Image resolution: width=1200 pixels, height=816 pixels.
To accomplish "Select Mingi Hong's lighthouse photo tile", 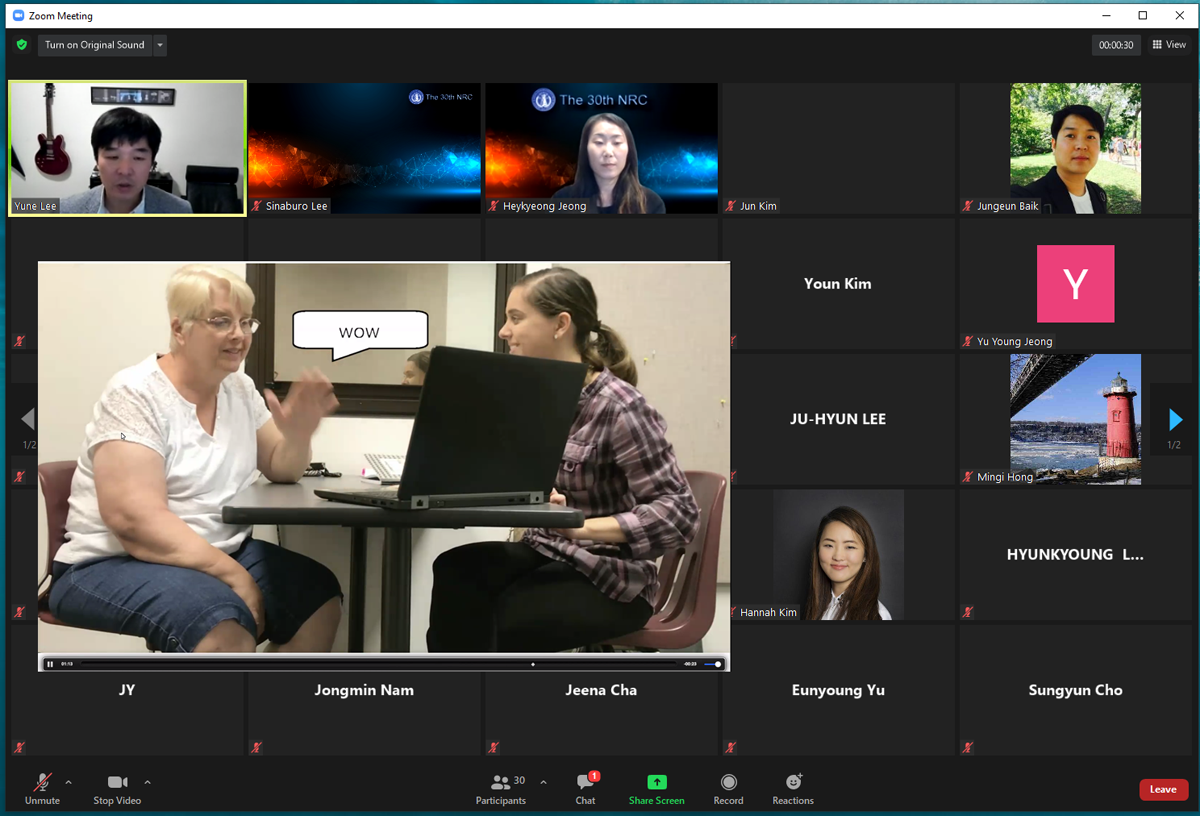I will [1075, 419].
